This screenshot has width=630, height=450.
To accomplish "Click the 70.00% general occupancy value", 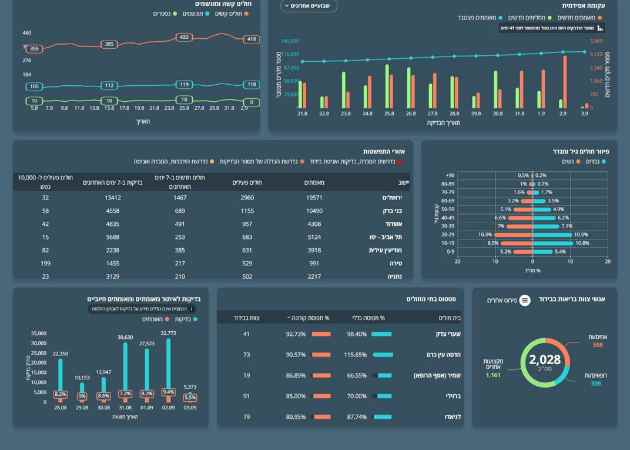I will click(x=356, y=396).
